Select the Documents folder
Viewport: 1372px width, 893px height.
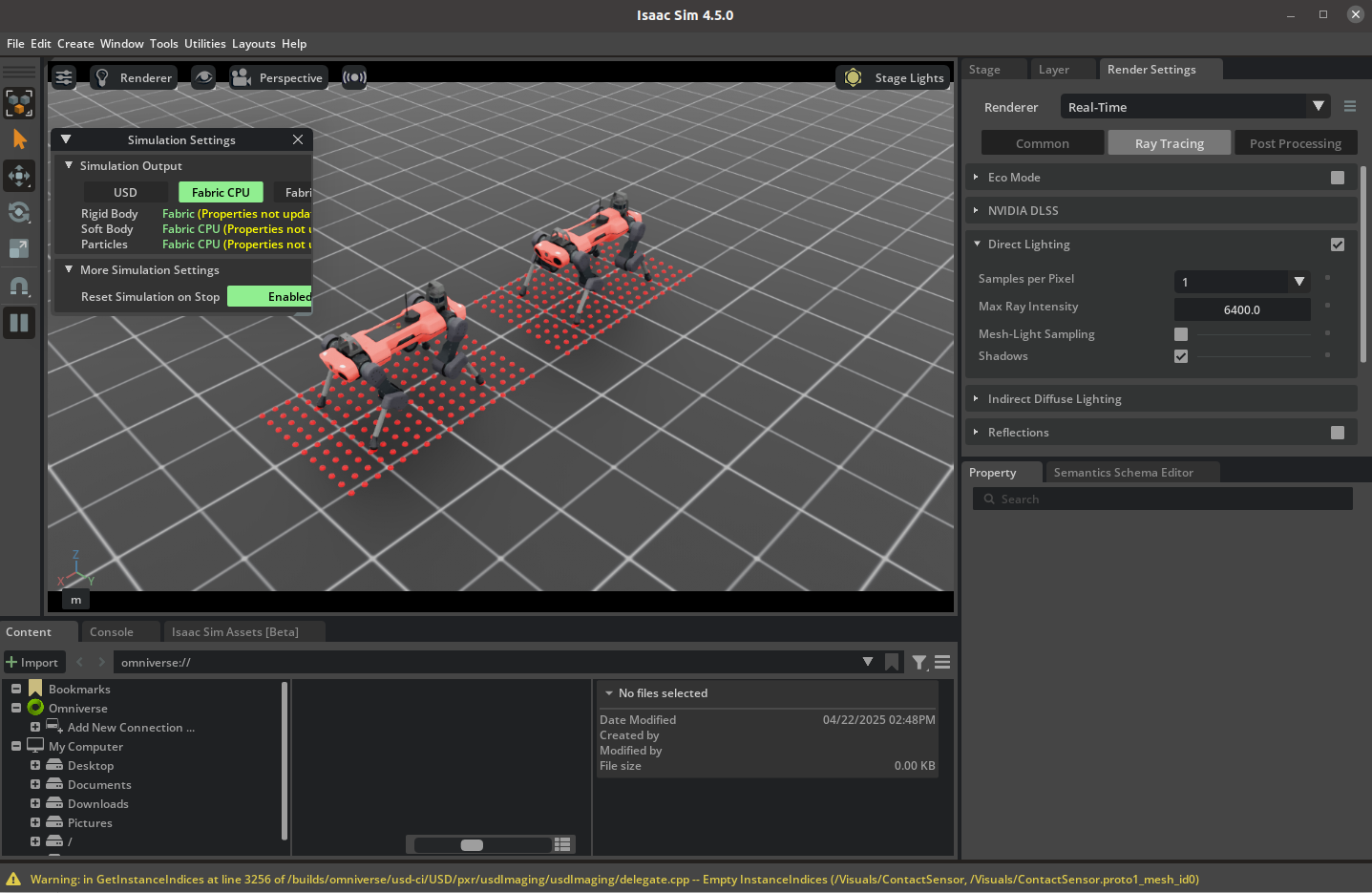[99, 785]
